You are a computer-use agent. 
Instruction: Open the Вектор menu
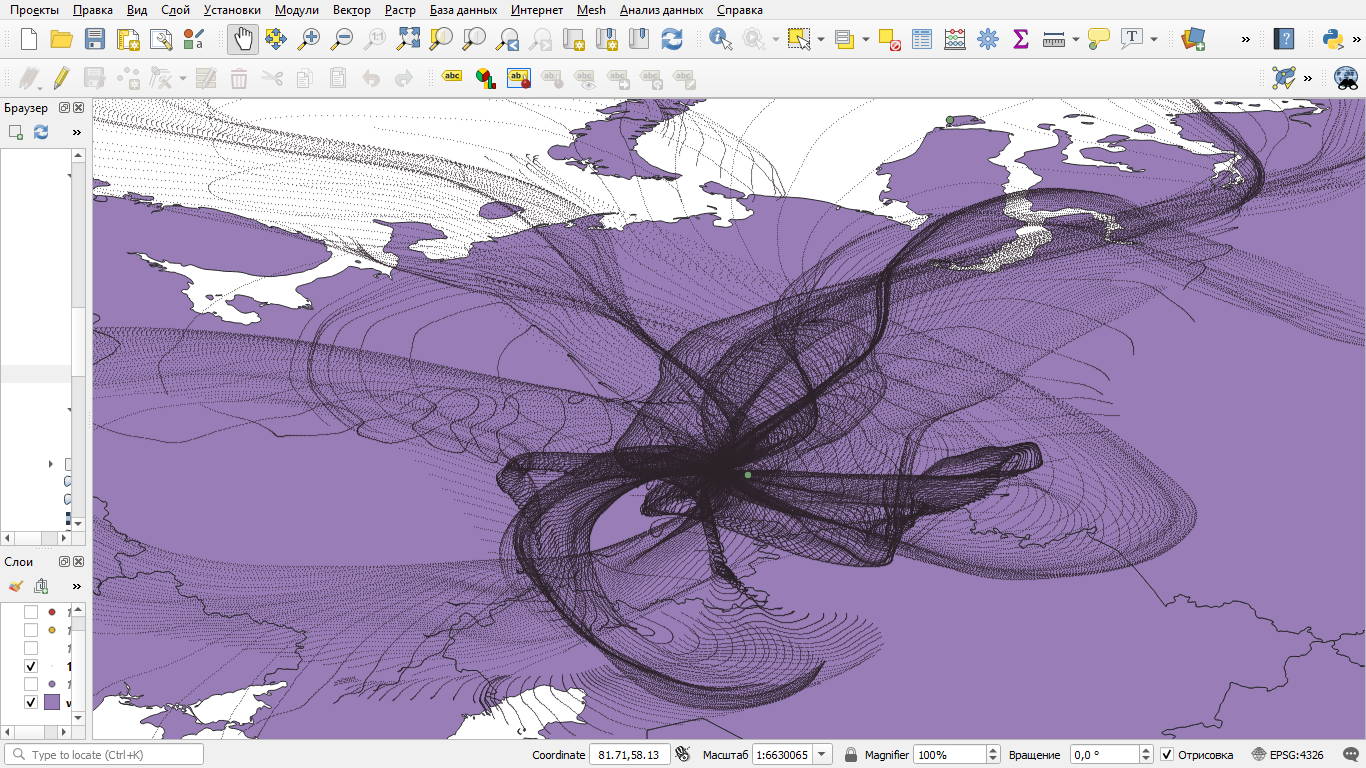(x=351, y=10)
